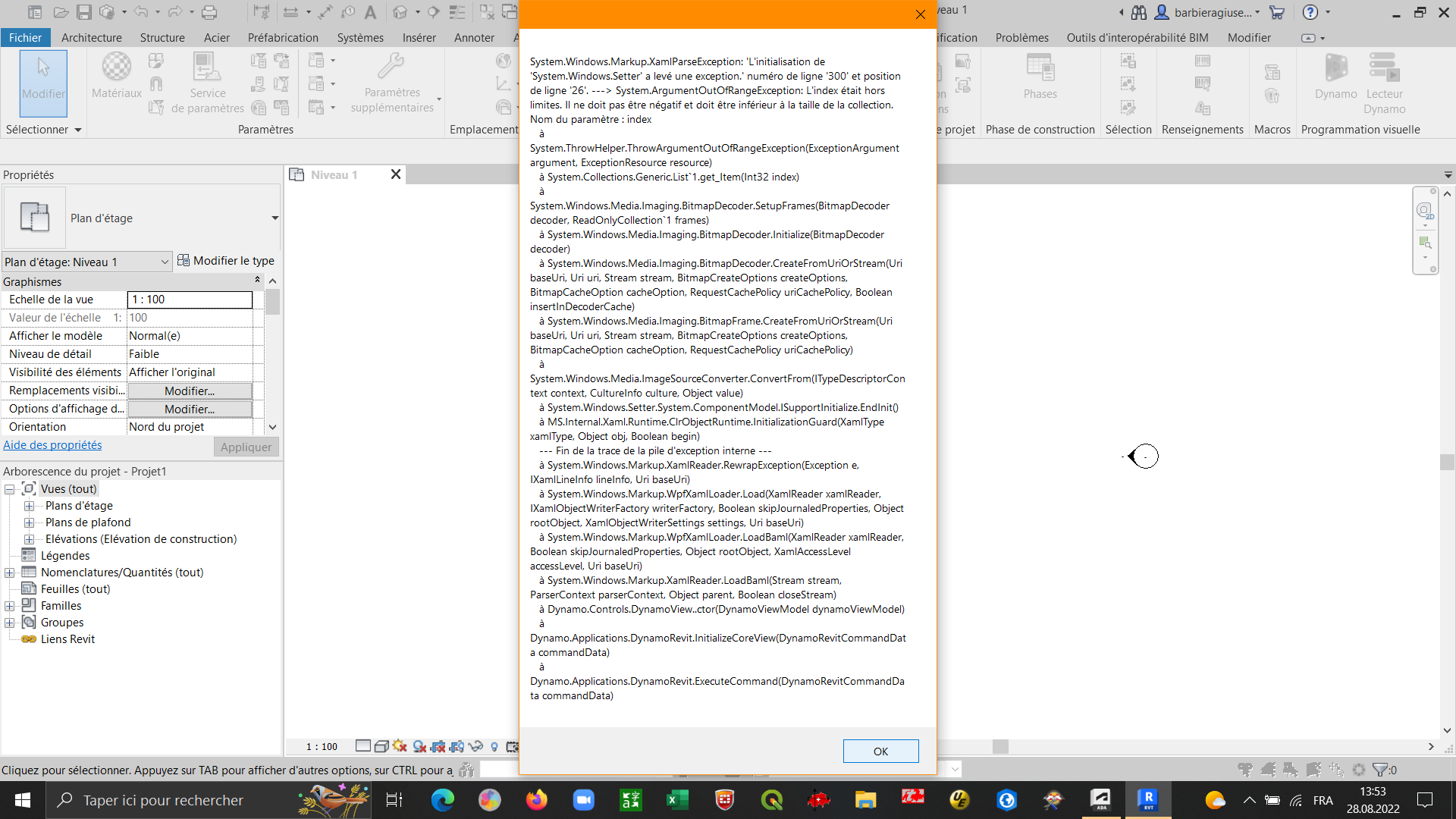The width and height of the screenshot is (1456, 819).
Task: Select Liens Revit in project browser
Action: [67, 639]
